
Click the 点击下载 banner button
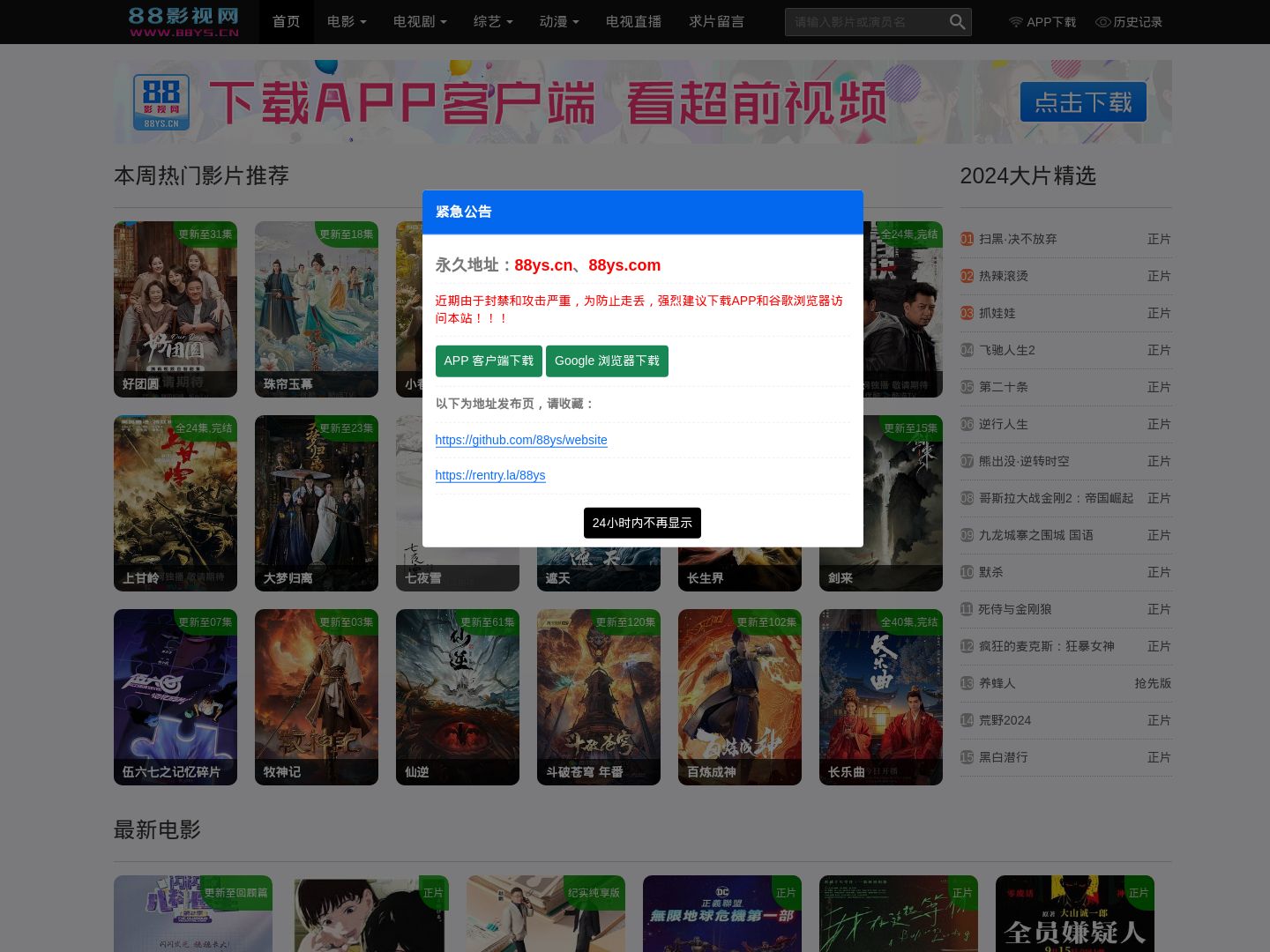[x=1083, y=102]
